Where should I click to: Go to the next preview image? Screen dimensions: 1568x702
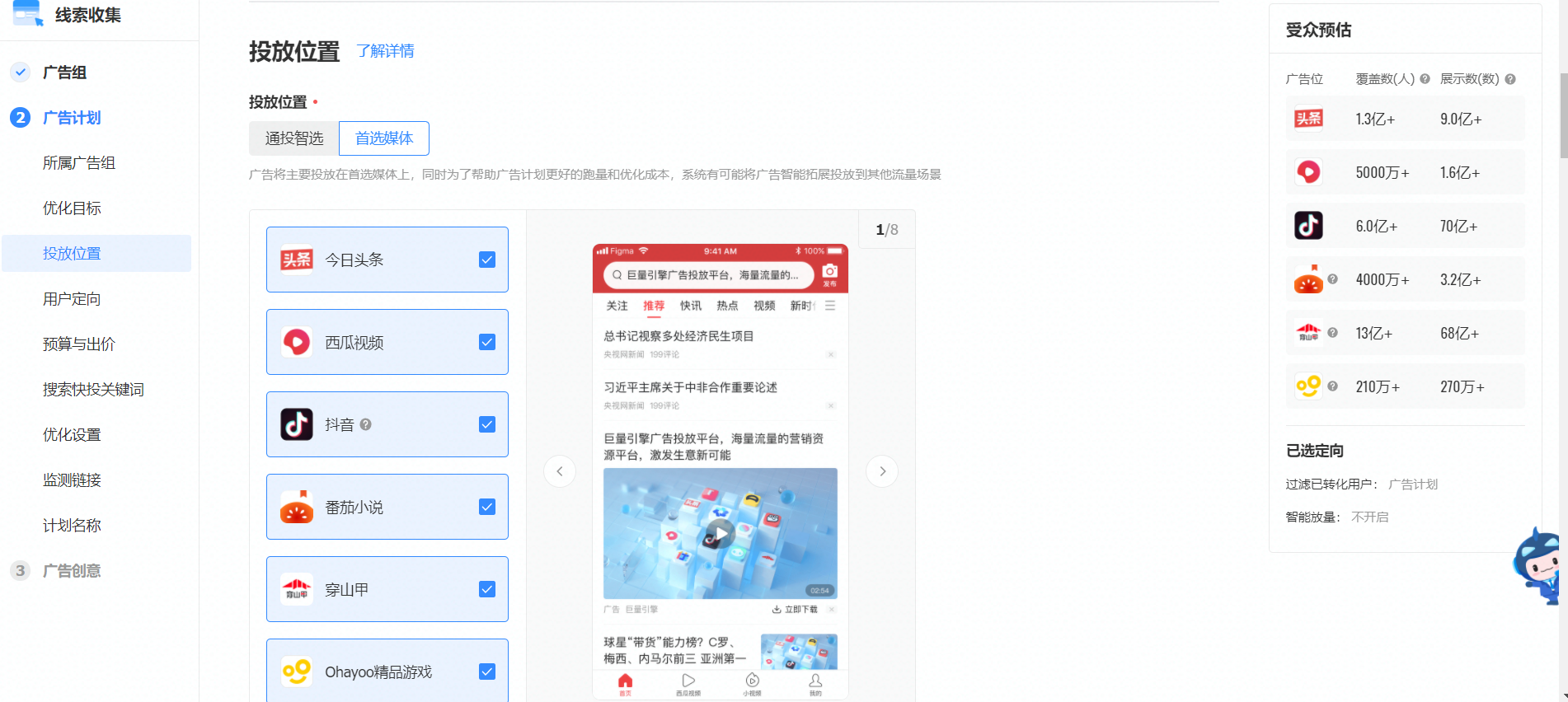pyautogui.click(x=882, y=471)
